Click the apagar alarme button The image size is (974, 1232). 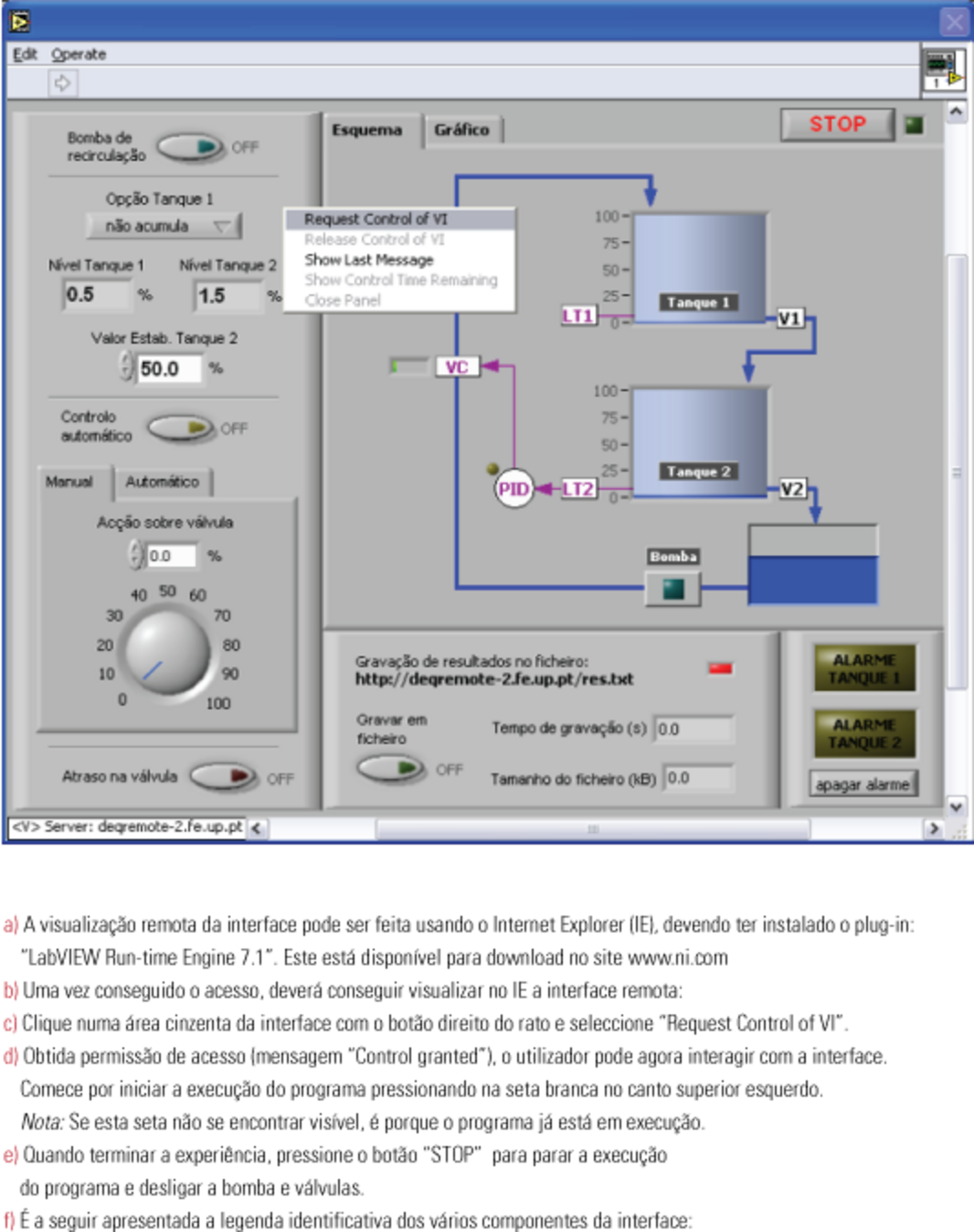[x=863, y=784]
